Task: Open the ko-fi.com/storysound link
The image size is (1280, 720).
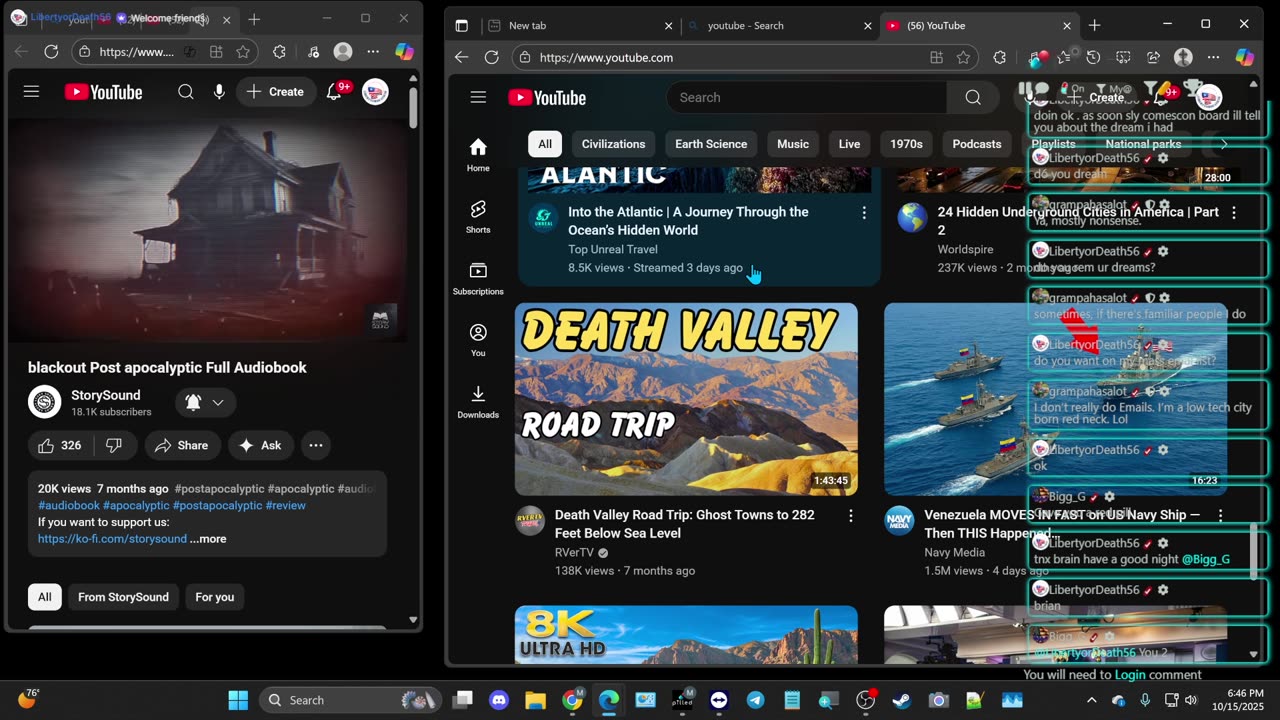Action: tap(112, 539)
